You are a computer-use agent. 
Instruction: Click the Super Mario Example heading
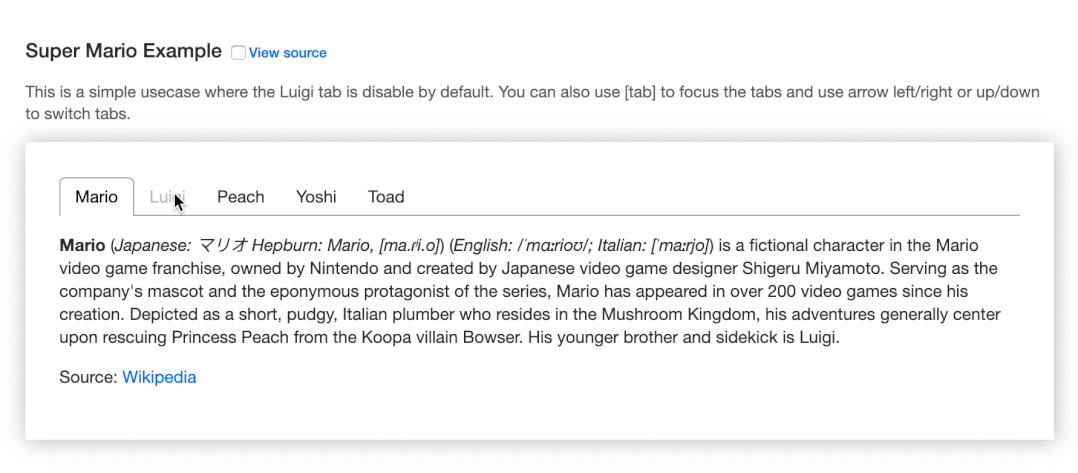[123, 51]
